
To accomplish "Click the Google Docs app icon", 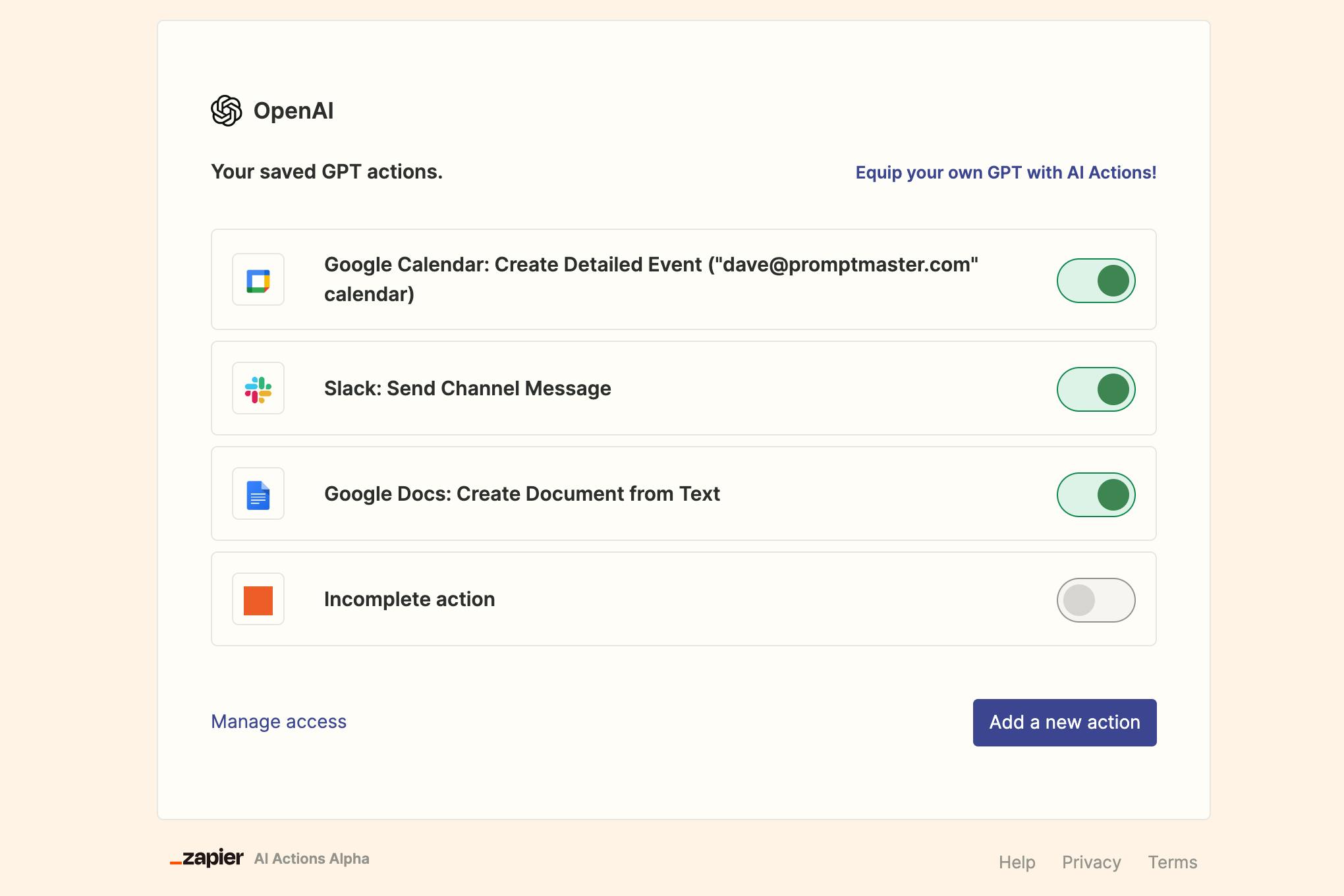I will [x=258, y=494].
